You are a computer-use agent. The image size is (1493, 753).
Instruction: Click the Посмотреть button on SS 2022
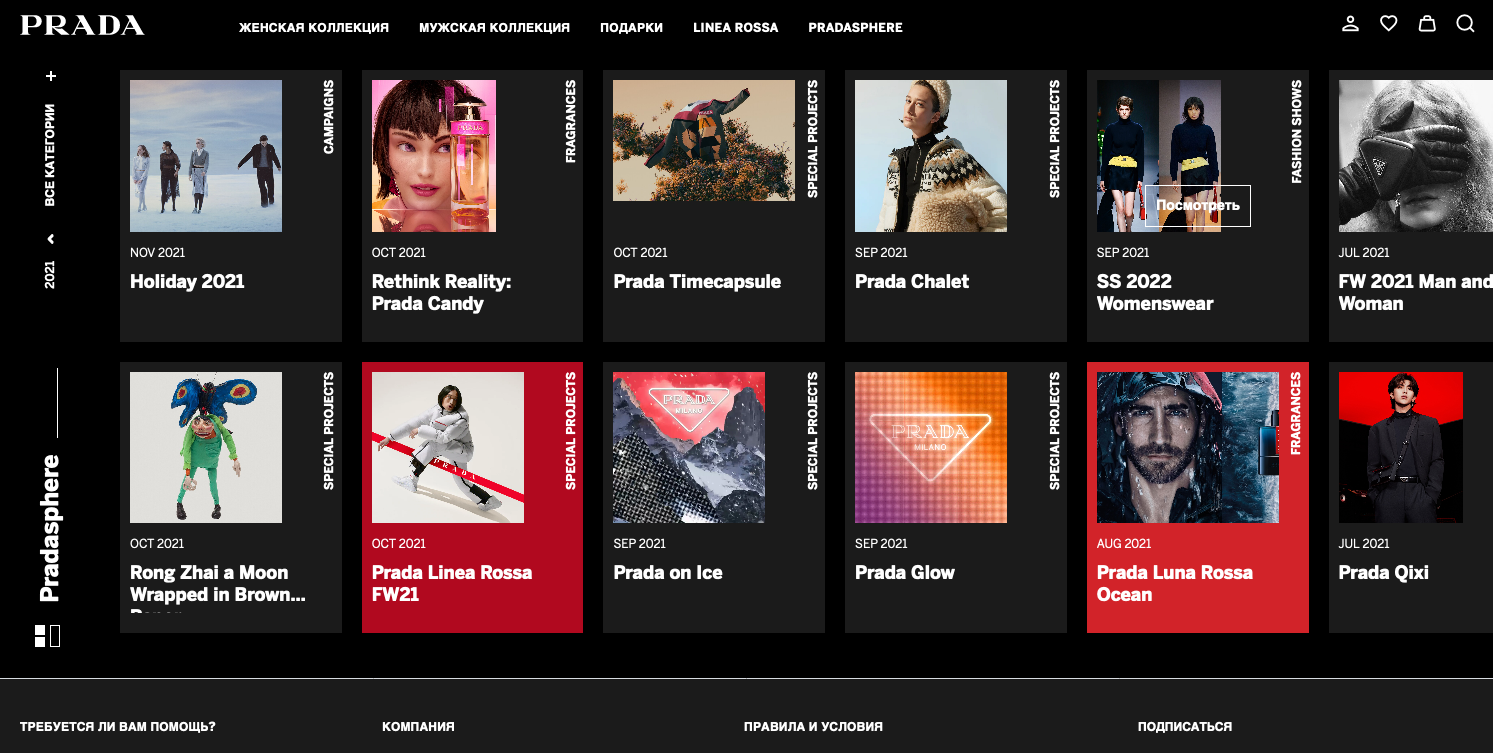click(1197, 206)
